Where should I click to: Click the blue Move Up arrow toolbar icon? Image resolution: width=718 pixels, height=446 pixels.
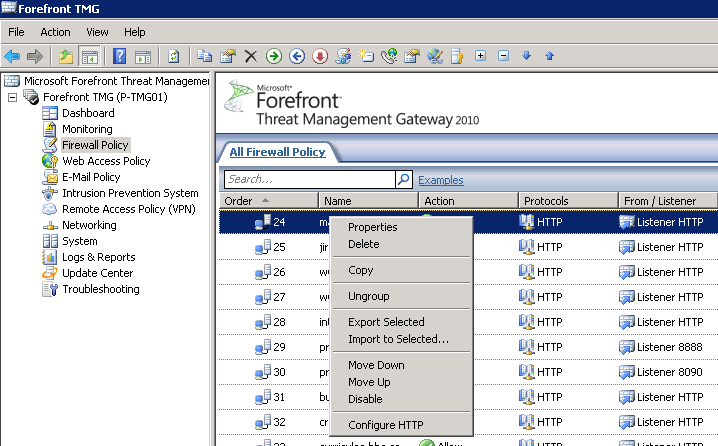click(x=549, y=56)
